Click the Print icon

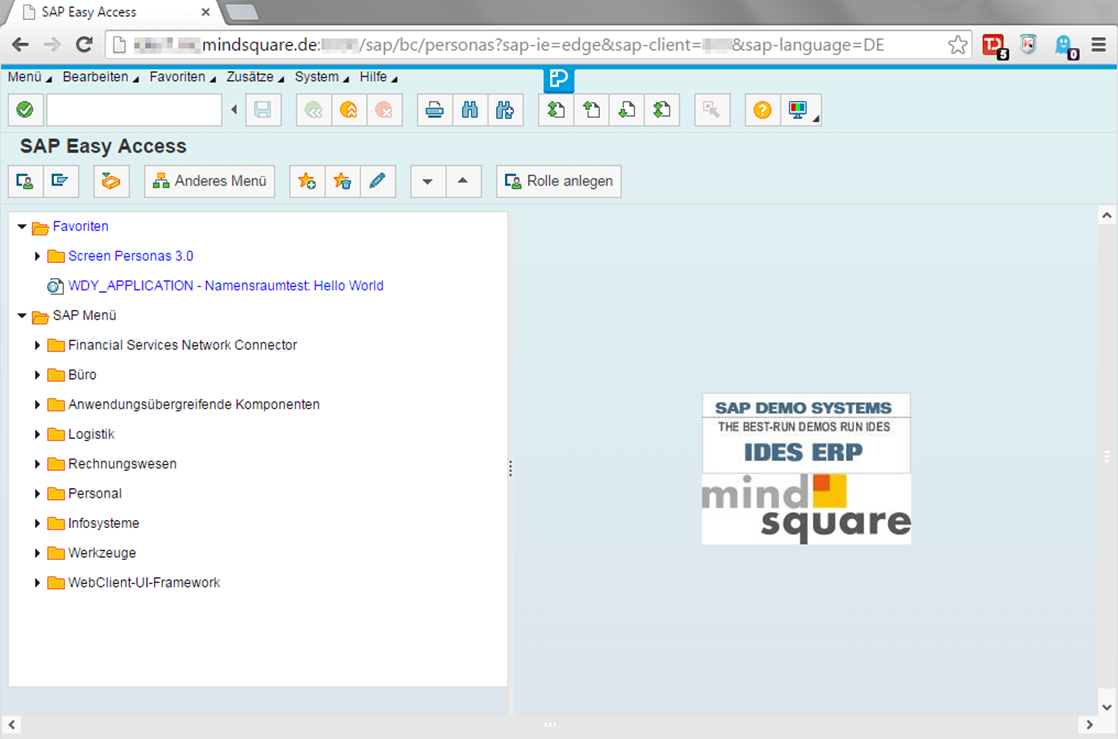click(x=435, y=110)
